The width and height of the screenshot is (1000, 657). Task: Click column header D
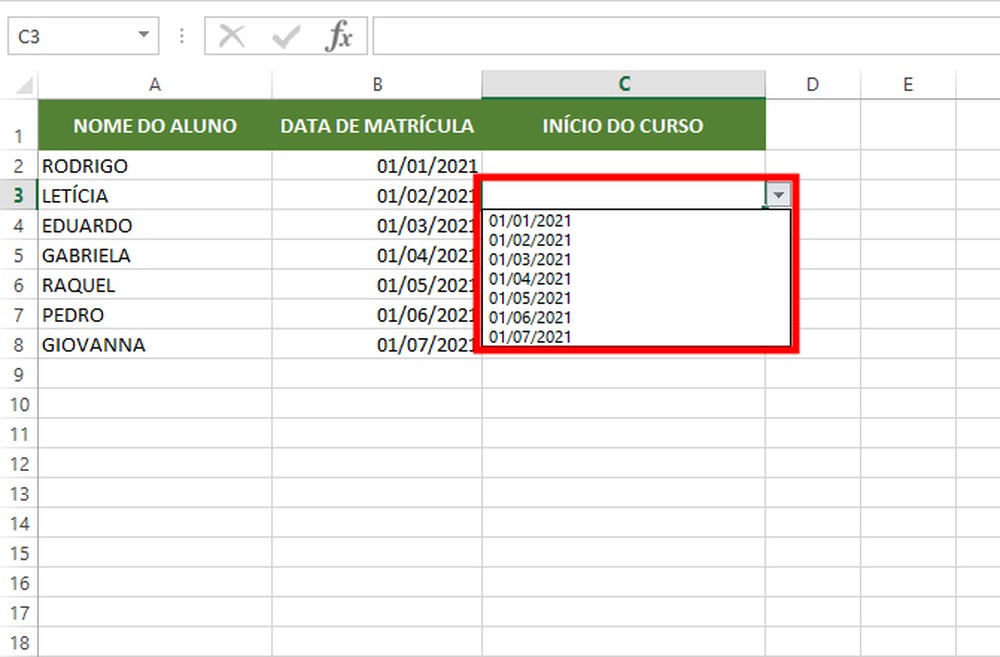pyautogui.click(x=812, y=84)
